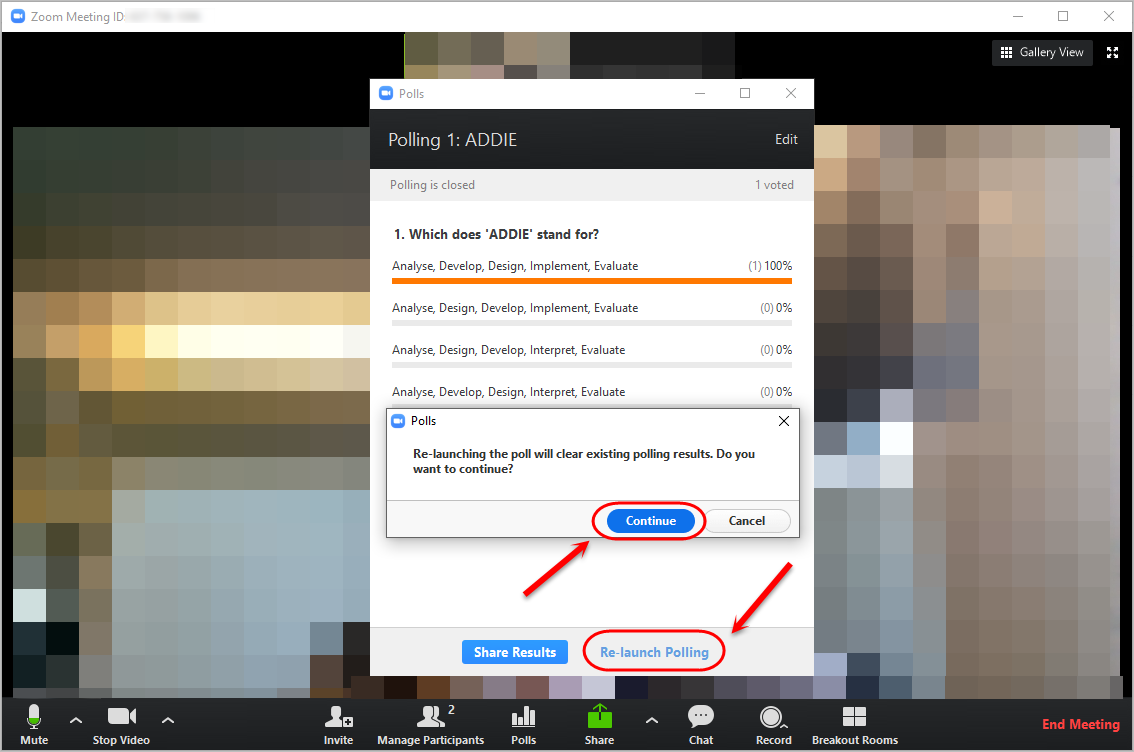This screenshot has width=1134, height=752.
Task: Enter fullscreen mode
Action: click(1112, 52)
